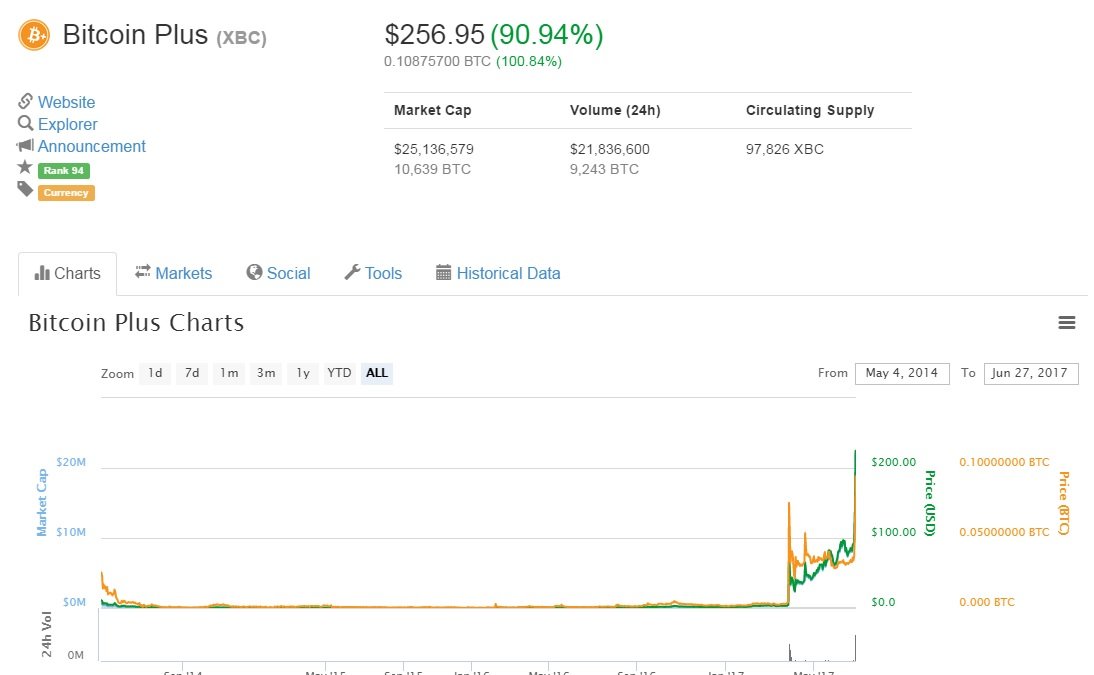Click the Circulating Supply column header
Screen dimensions: 1094x675
[x=810, y=110]
